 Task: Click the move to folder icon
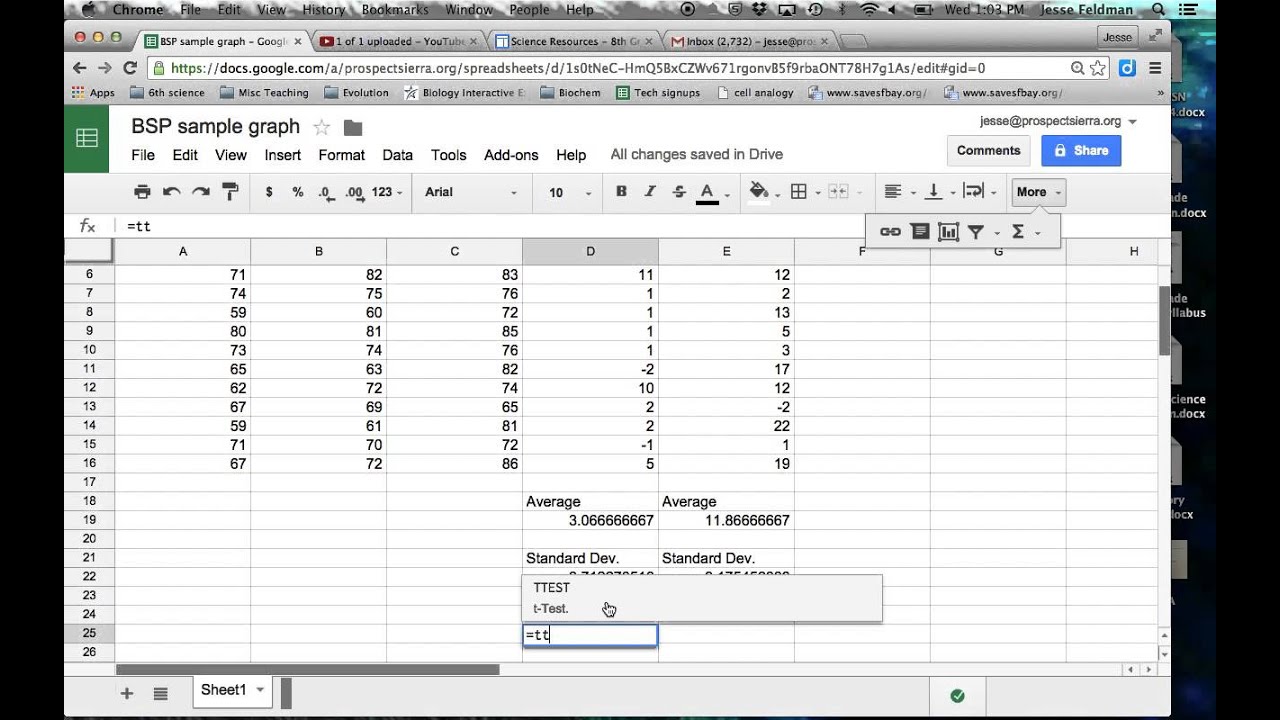pyautogui.click(x=352, y=128)
